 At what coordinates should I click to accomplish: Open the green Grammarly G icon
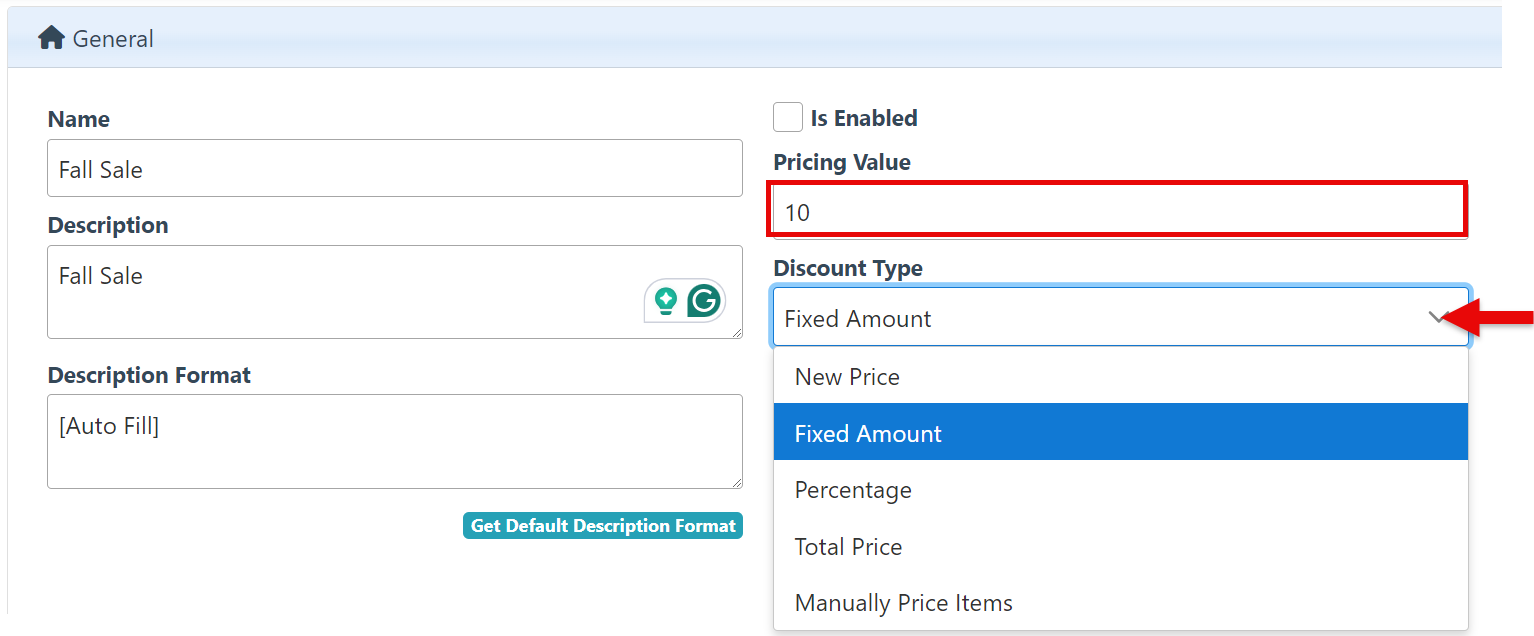(x=704, y=300)
